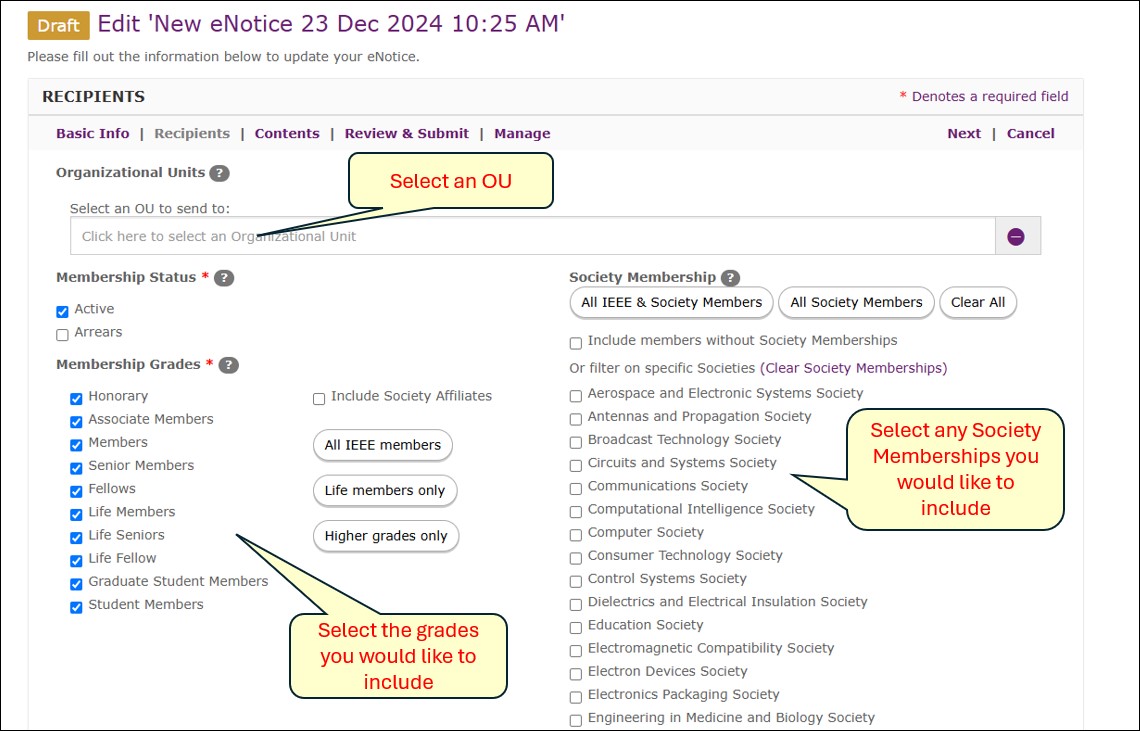Select Computer Society checkbox

pos(576,535)
